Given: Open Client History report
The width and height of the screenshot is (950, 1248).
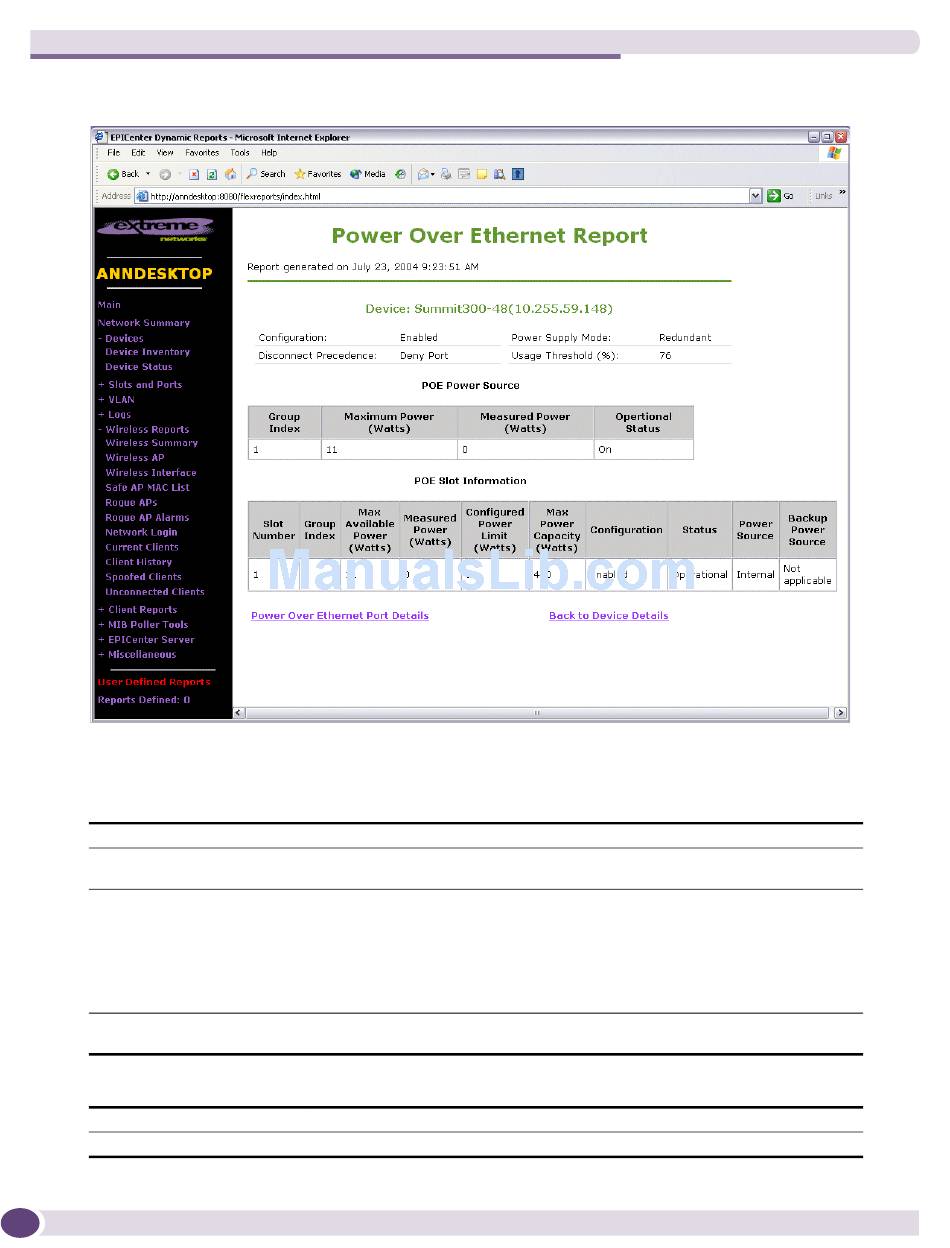Looking at the screenshot, I should click(x=139, y=562).
